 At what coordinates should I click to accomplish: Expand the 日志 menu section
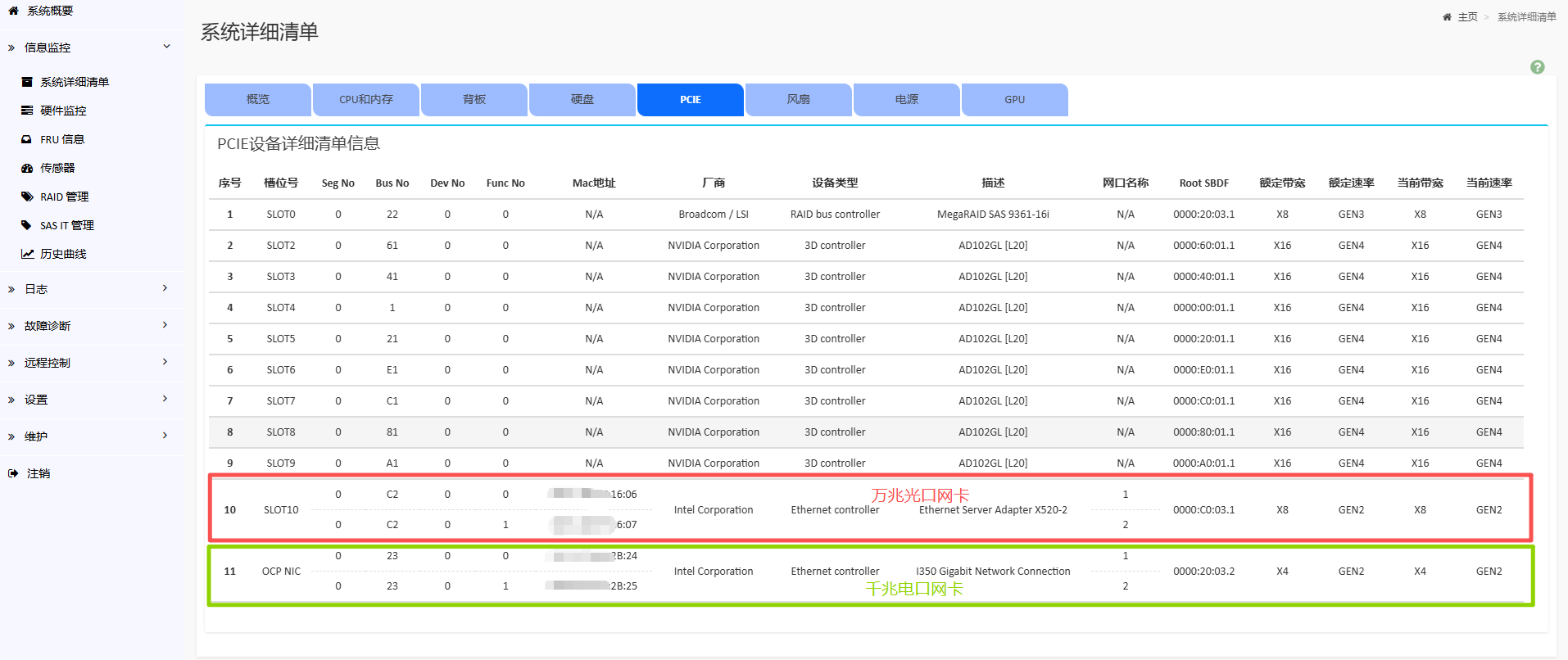coord(165,288)
